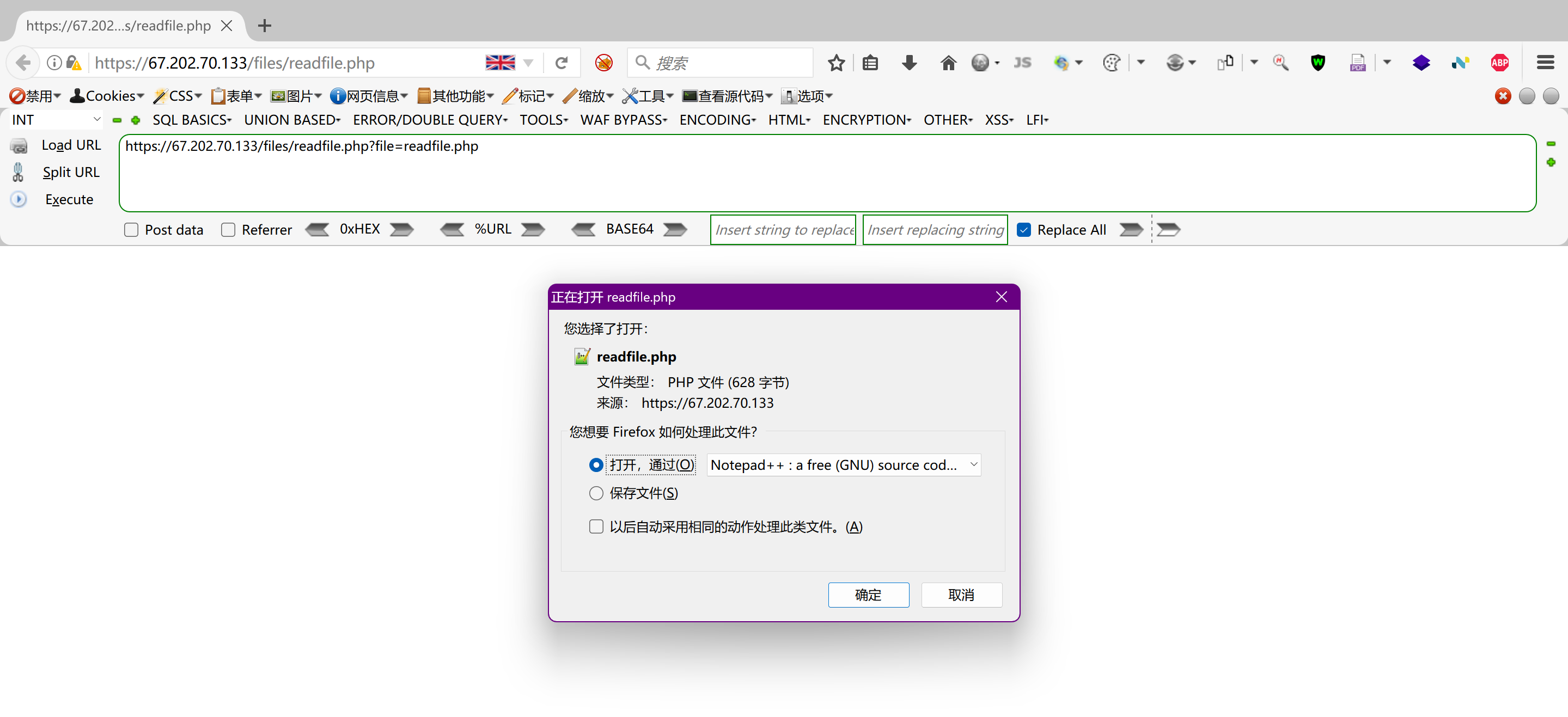
Task: Click the Load URL icon
Action: (19, 145)
